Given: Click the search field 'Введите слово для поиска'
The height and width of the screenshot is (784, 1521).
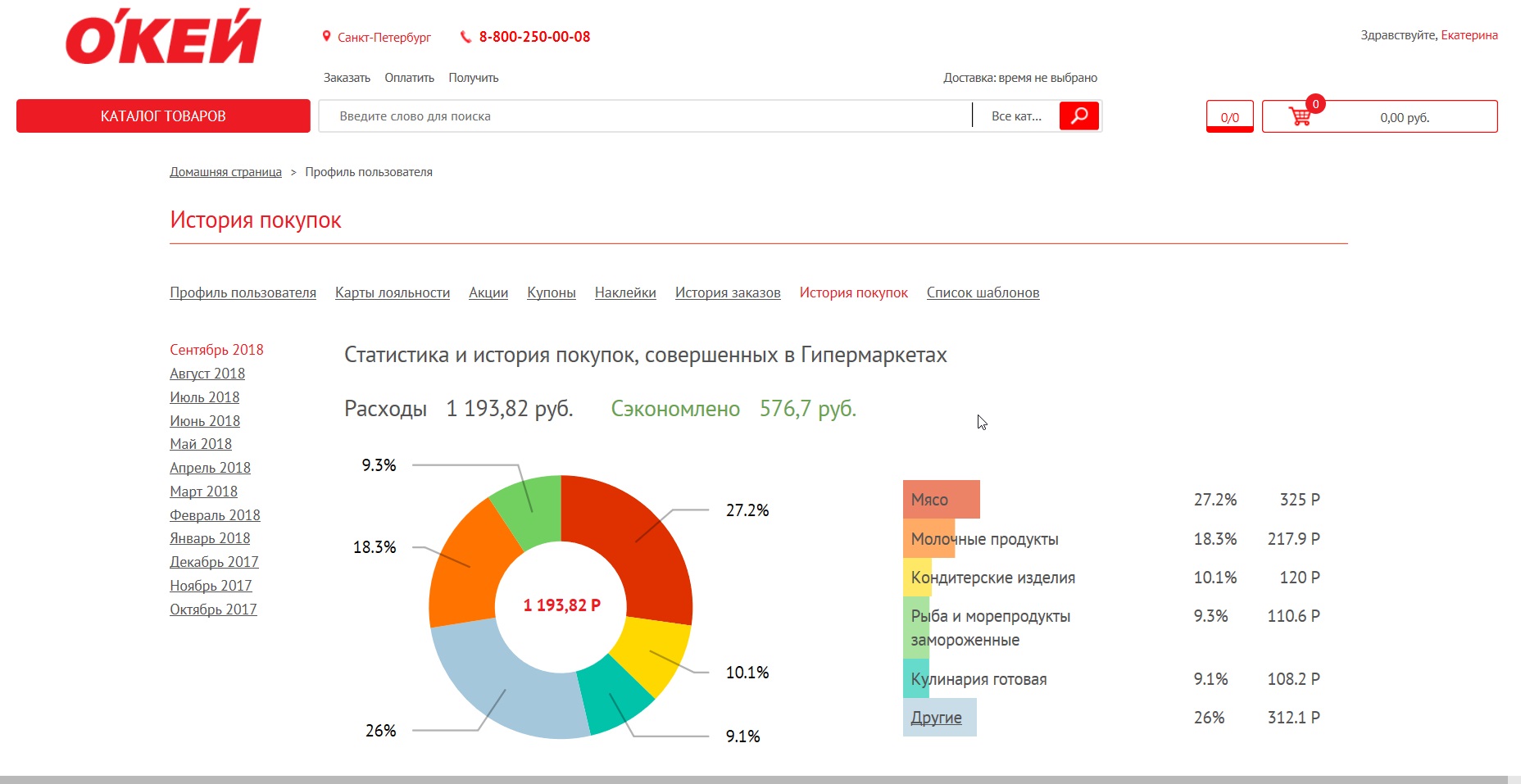Looking at the screenshot, I should coord(644,116).
